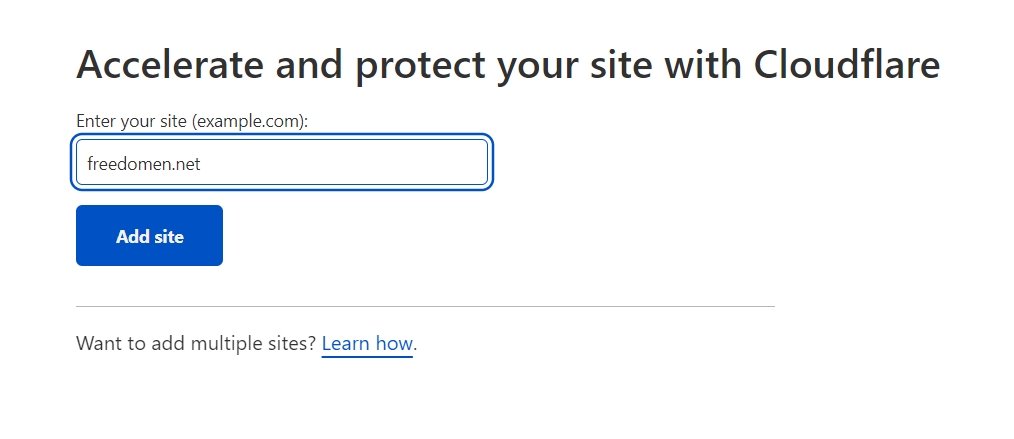
Task: Click the "freedomen.net" text in the input
Action: 144,164
